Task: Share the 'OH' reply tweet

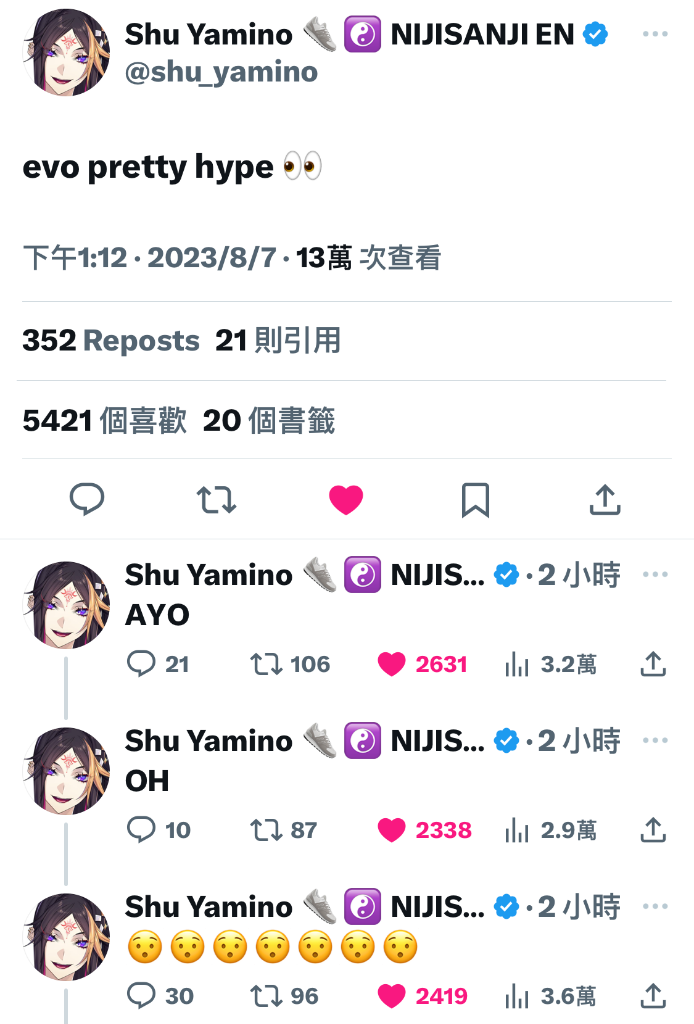Action: (x=653, y=830)
